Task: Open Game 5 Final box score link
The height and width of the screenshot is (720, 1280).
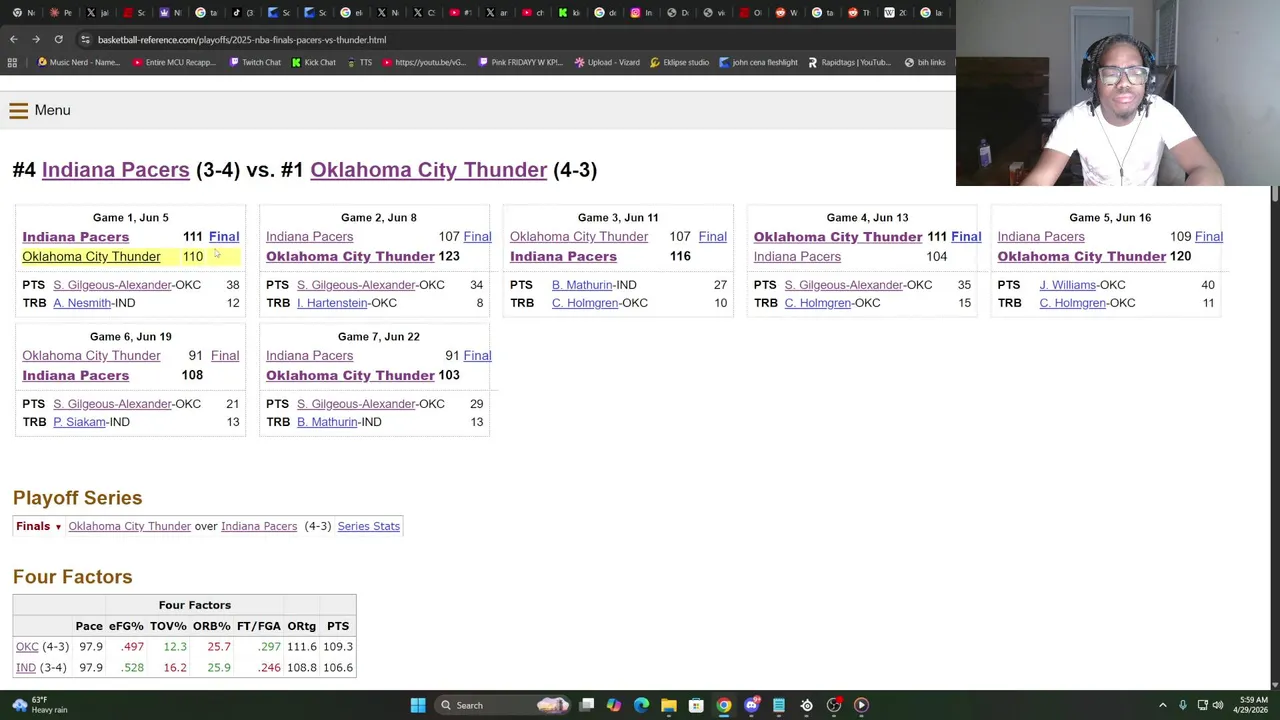Action: pos(1208,237)
